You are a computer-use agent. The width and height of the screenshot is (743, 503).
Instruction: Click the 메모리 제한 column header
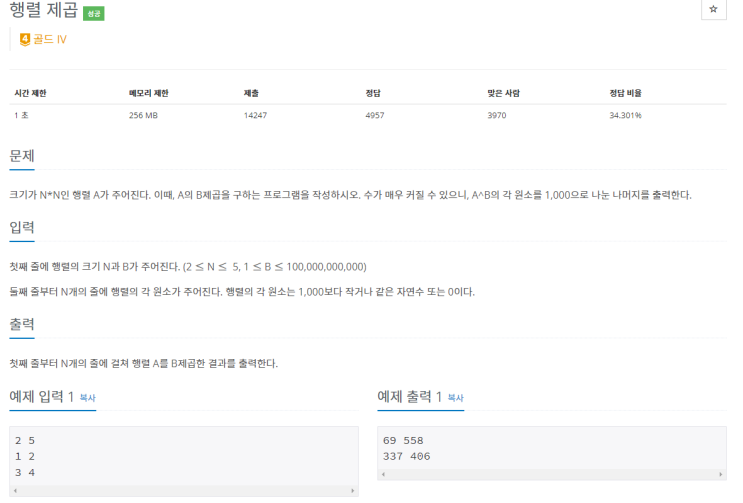click(x=149, y=93)
